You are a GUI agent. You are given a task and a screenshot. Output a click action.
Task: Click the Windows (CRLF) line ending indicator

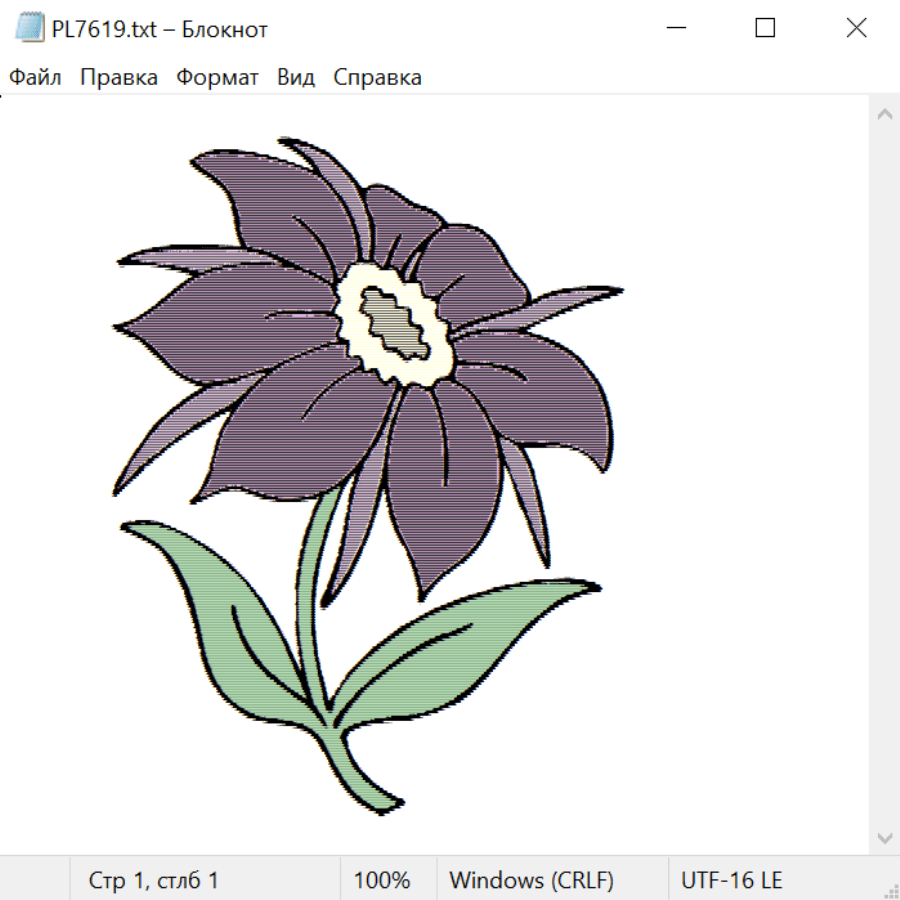pyautogui.click(x=531, y=881)
